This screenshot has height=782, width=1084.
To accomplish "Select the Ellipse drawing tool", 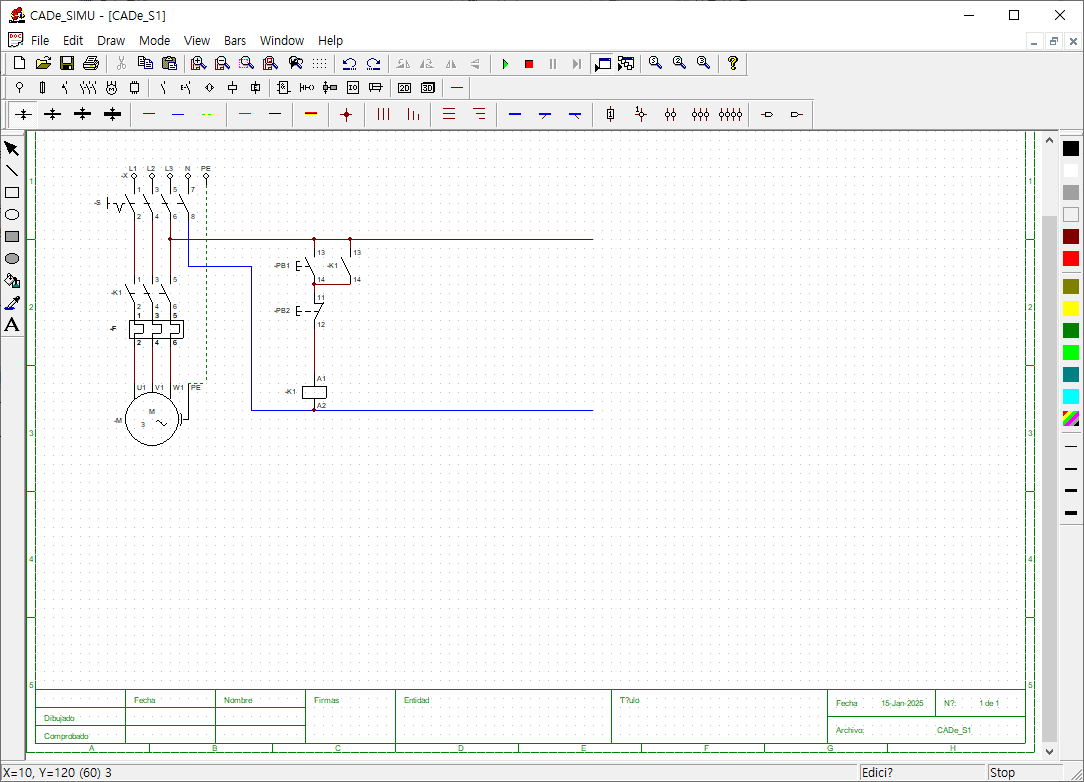I will click(x=12, y=215).
